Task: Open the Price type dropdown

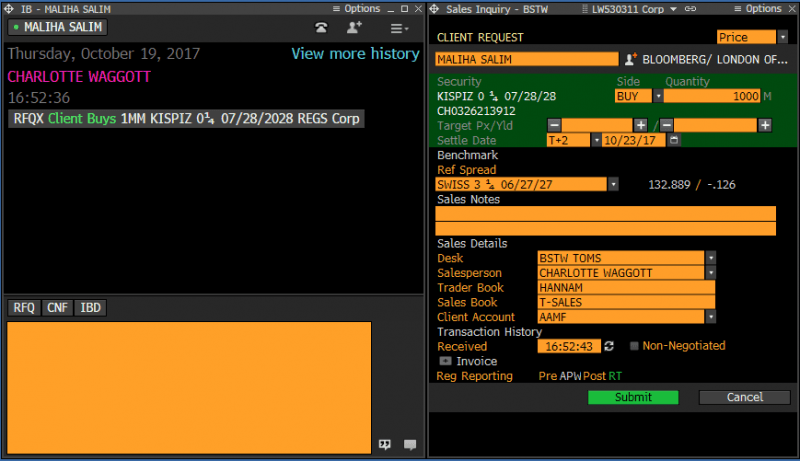Action: coord(783,37)
